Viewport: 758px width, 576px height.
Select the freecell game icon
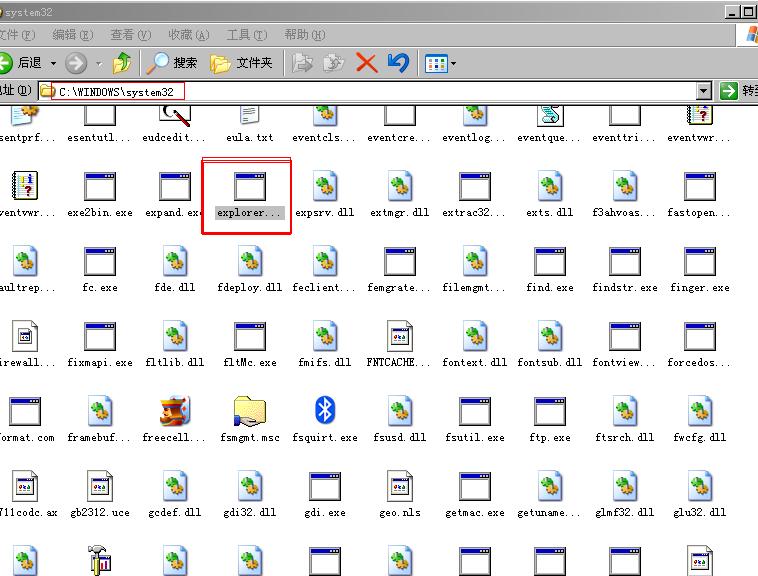pos(175,411)
